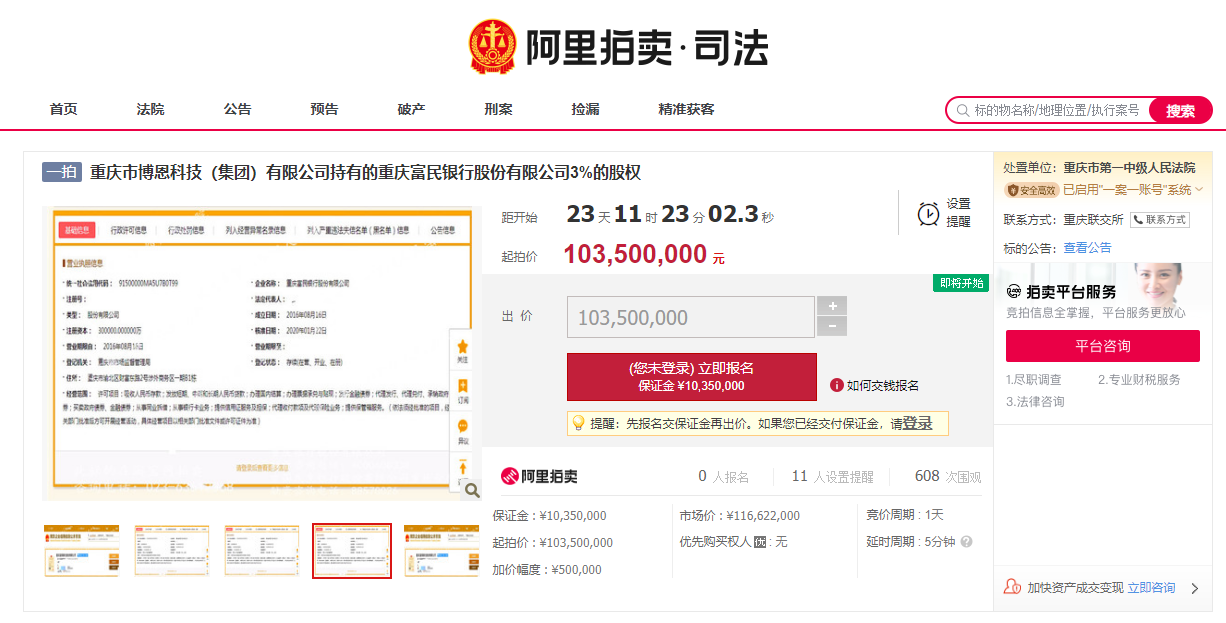Image resolution: width=1226 pixels, height=623 pixels.
Task: Click the 关注 star icon on the image
Action: coord(462,349)
